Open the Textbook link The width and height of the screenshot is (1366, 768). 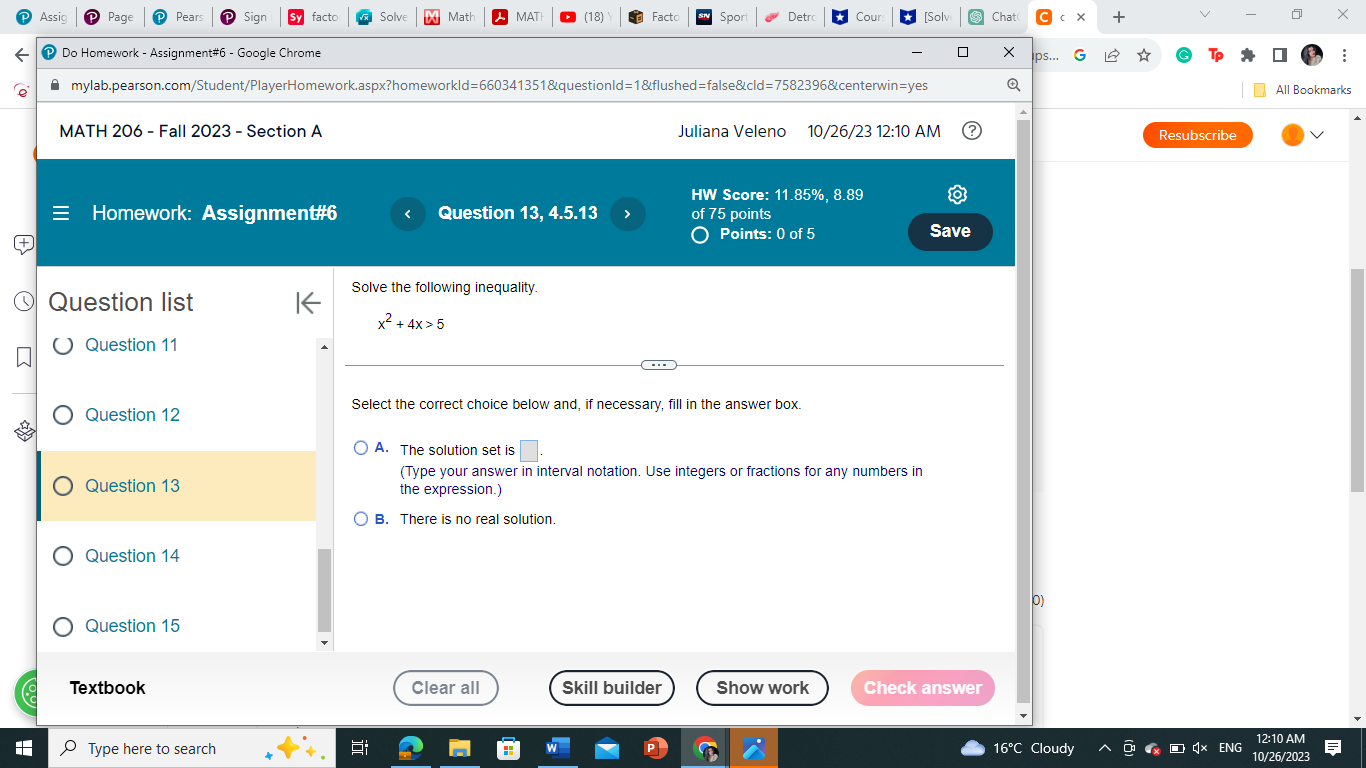(x=107, y=688)
